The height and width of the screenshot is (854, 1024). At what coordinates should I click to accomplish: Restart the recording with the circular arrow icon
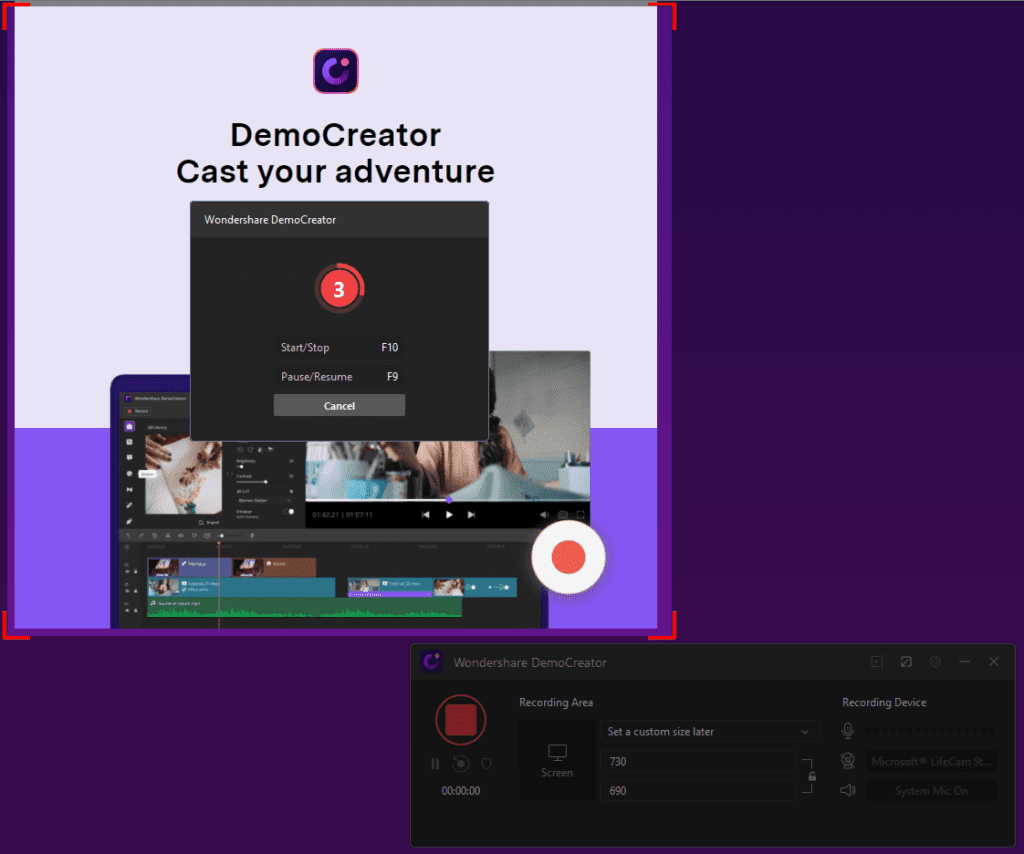tap(460, 763)
